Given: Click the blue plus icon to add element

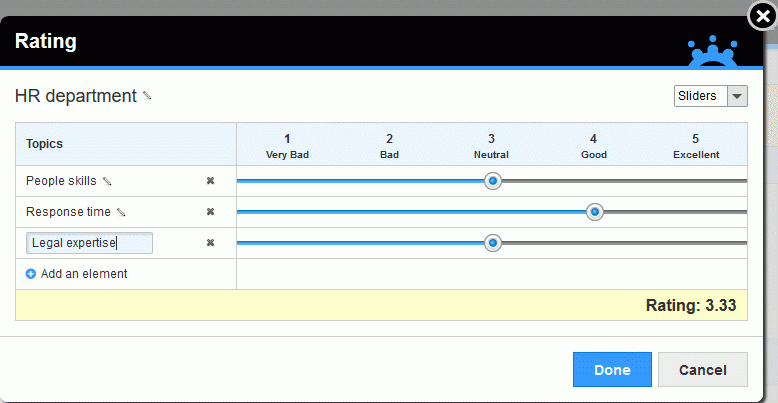Looking at the screenshot, I should [x=31, y=274].
